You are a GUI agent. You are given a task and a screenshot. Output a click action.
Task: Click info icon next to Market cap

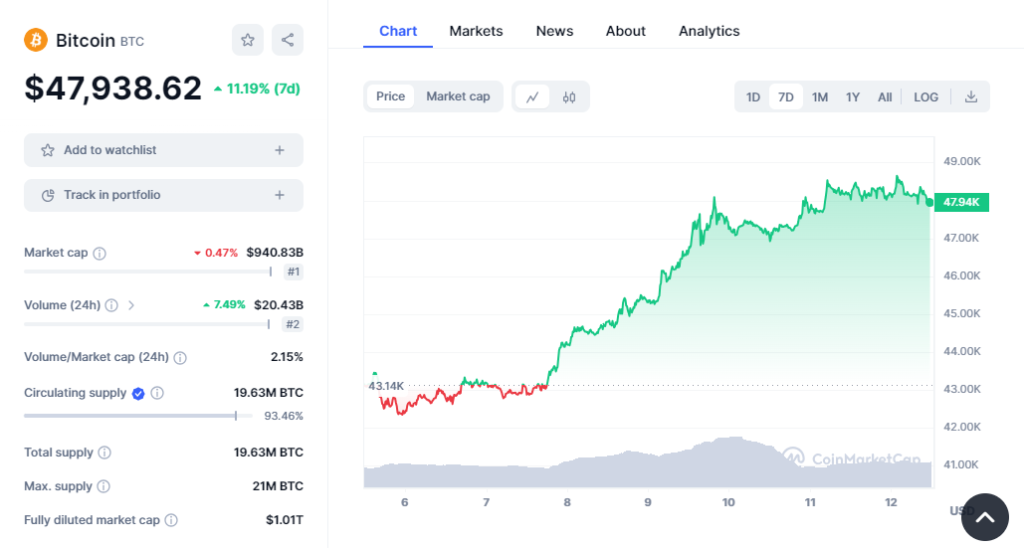[x=99, y=253]
